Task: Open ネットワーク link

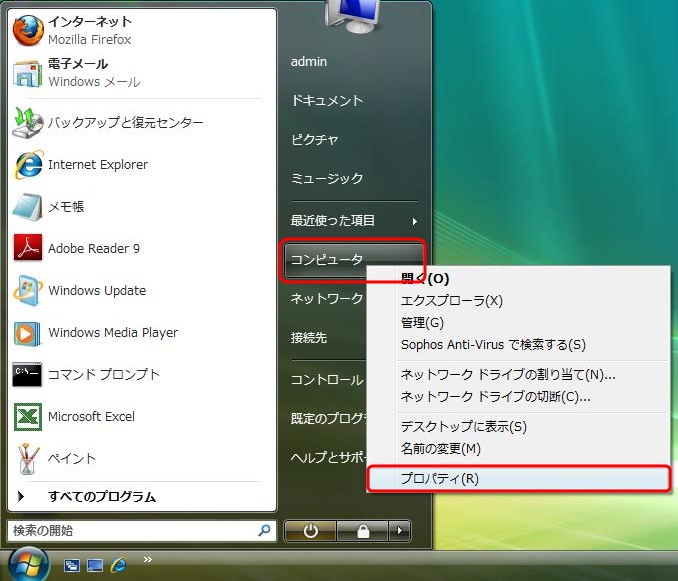Action: 327,298
